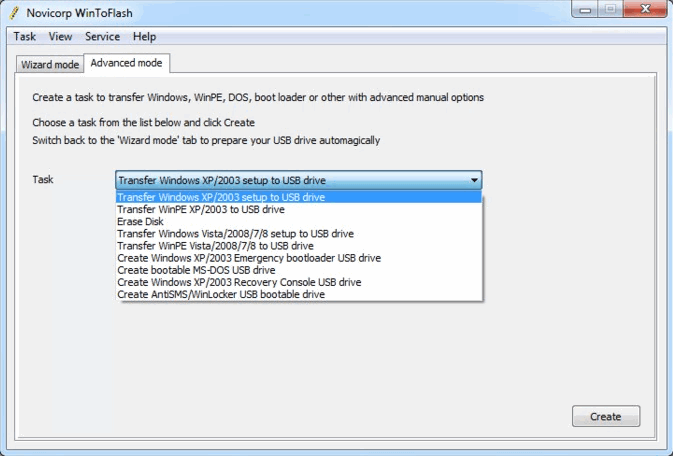Screen dimensions: 673x456
Task: Pick Create bootable MS-DOS USB drive
Action: 195,270
